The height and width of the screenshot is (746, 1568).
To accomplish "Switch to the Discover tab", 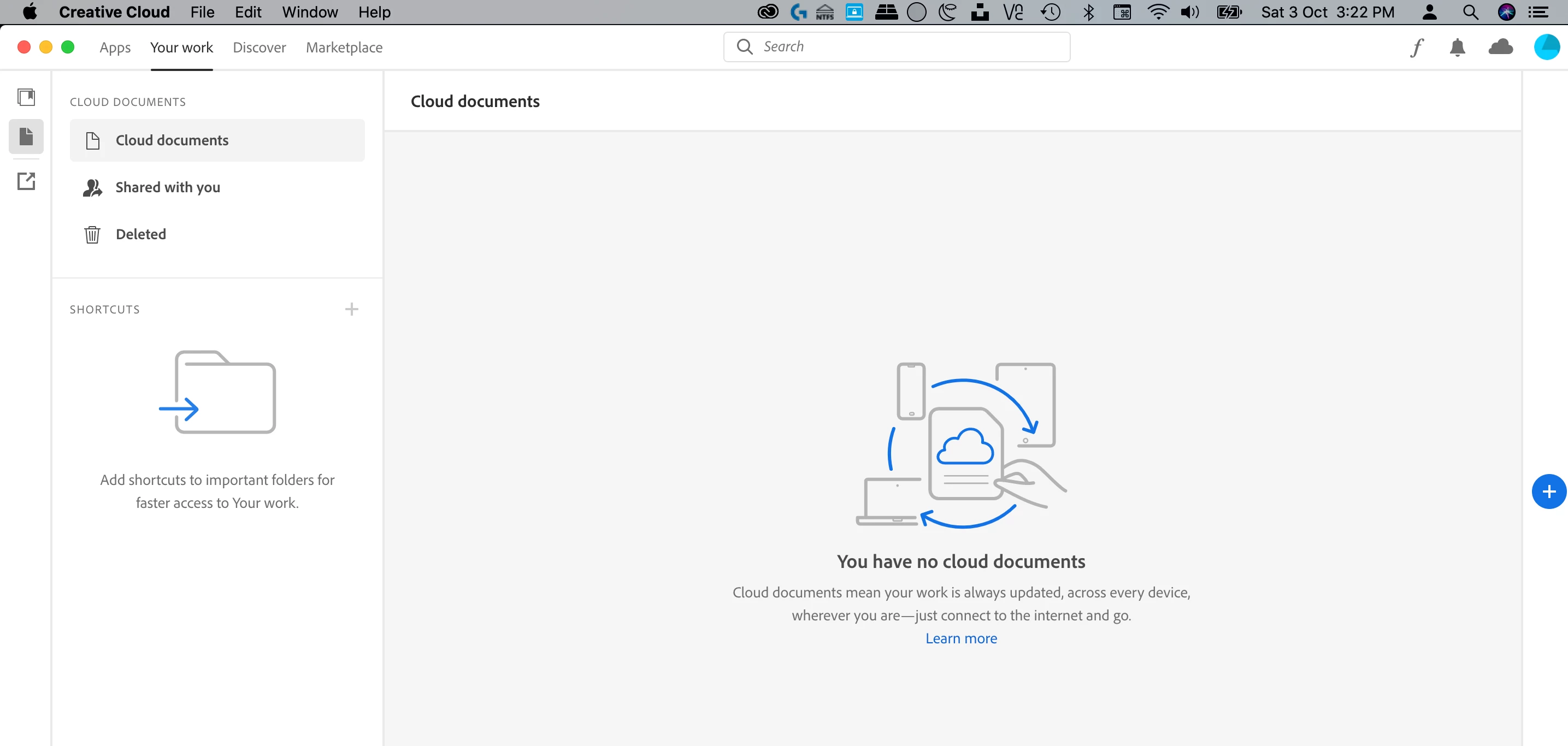I will (x=260, y=48).
